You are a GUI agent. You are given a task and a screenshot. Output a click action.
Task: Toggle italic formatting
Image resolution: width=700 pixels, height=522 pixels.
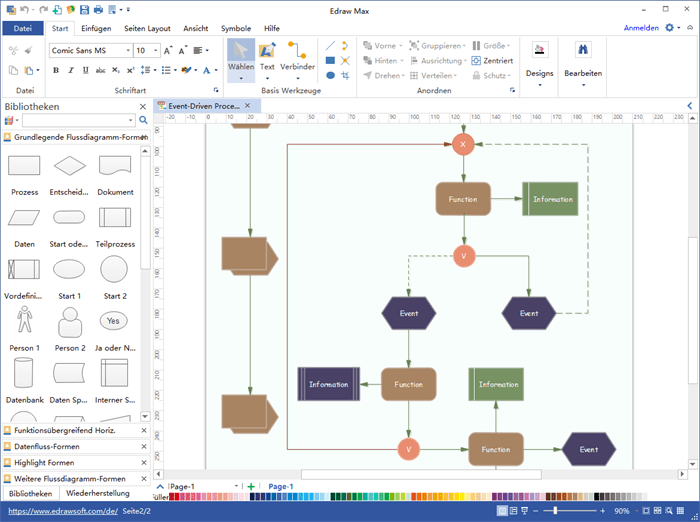click(x=71, y=70)
